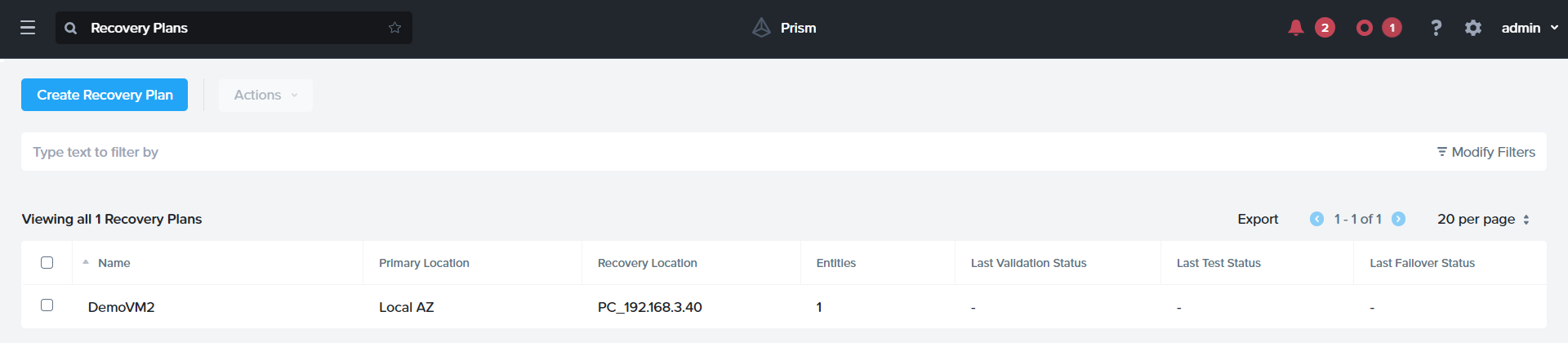Click the search magnifier icon
This screenshot has width=1568, height=343.
pyautogui.click(x=71, y=28)
